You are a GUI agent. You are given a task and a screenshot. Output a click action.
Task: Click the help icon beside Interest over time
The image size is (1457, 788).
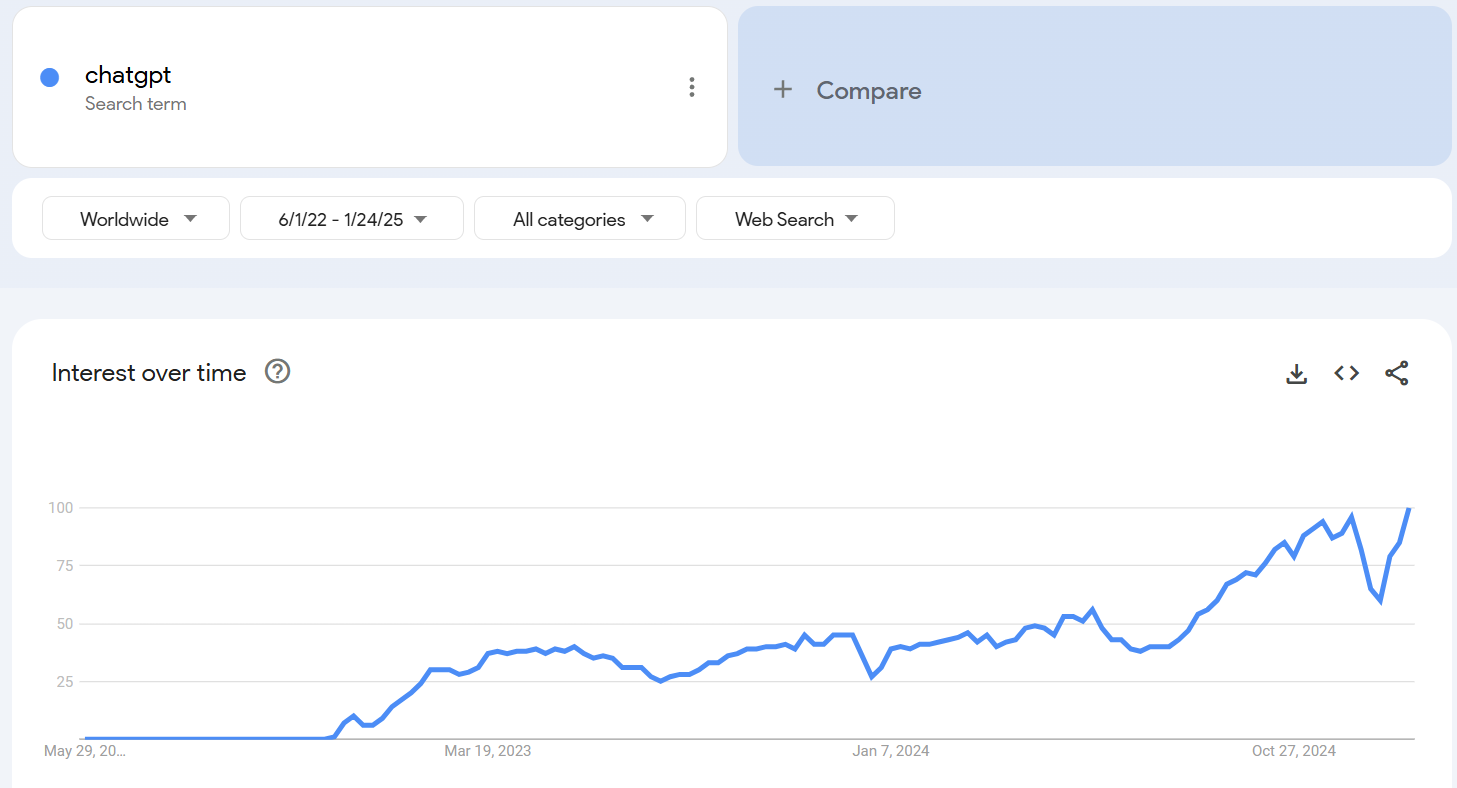[277, 372]
